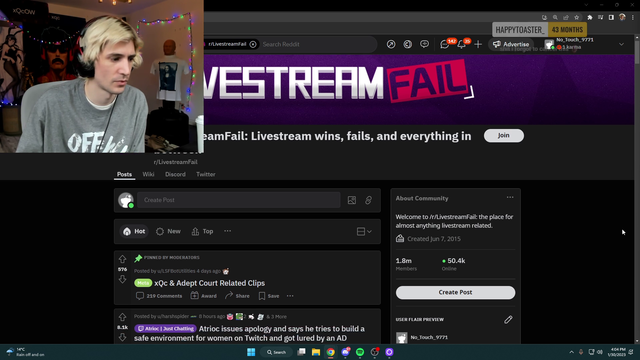
Task: Open Discord from the taskbar
Action: (x=345, y=352)
